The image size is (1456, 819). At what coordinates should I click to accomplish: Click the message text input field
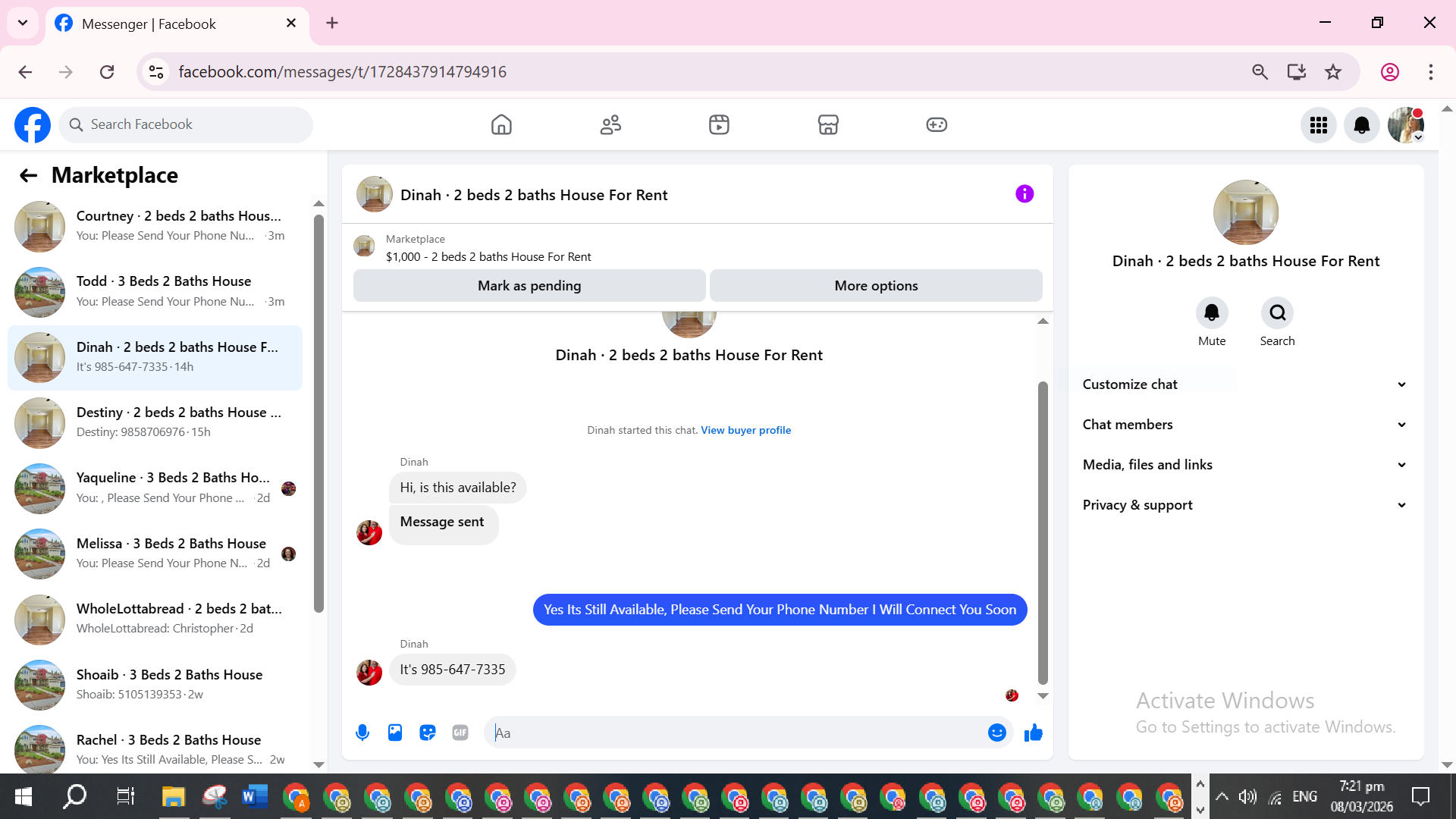pyautogui.click(x=736, y=733)
